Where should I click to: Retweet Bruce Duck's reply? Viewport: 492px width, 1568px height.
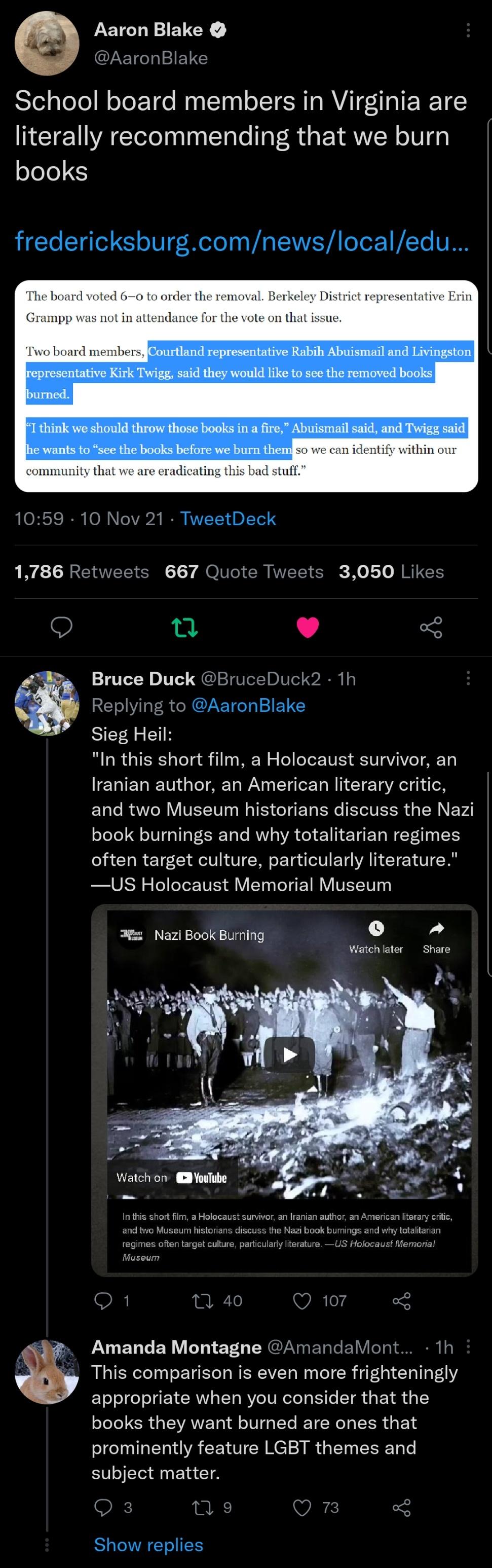[x=200, y=1301]
